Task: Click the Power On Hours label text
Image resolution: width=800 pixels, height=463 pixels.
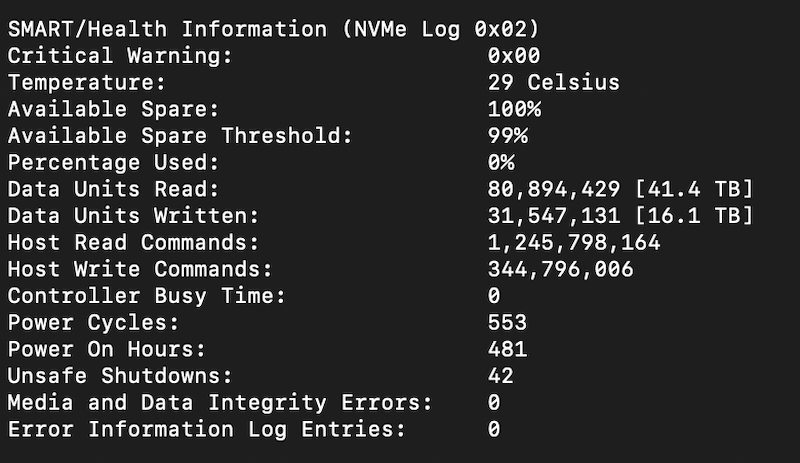Action: [107, 349]
